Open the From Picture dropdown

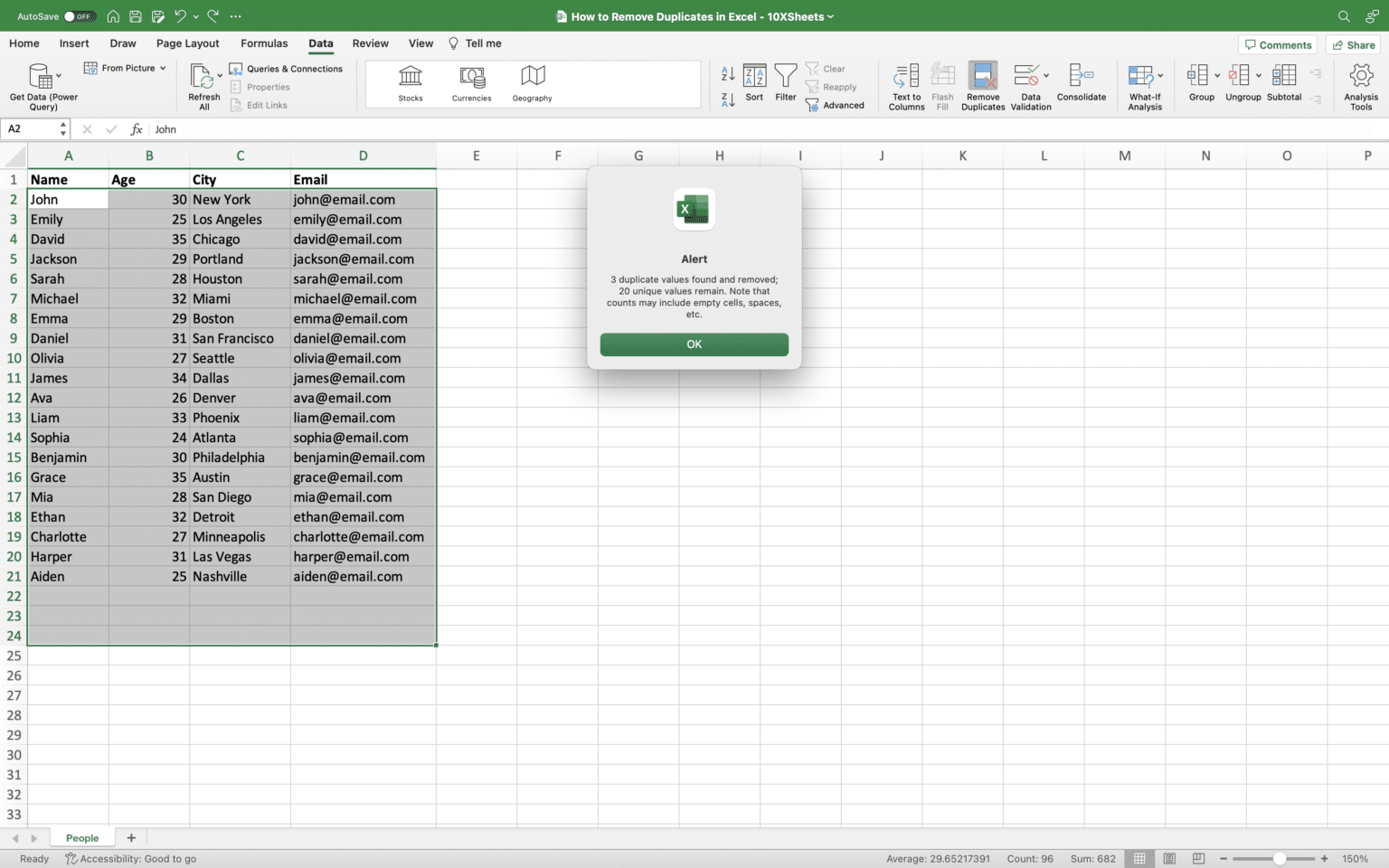click(124, 67)
